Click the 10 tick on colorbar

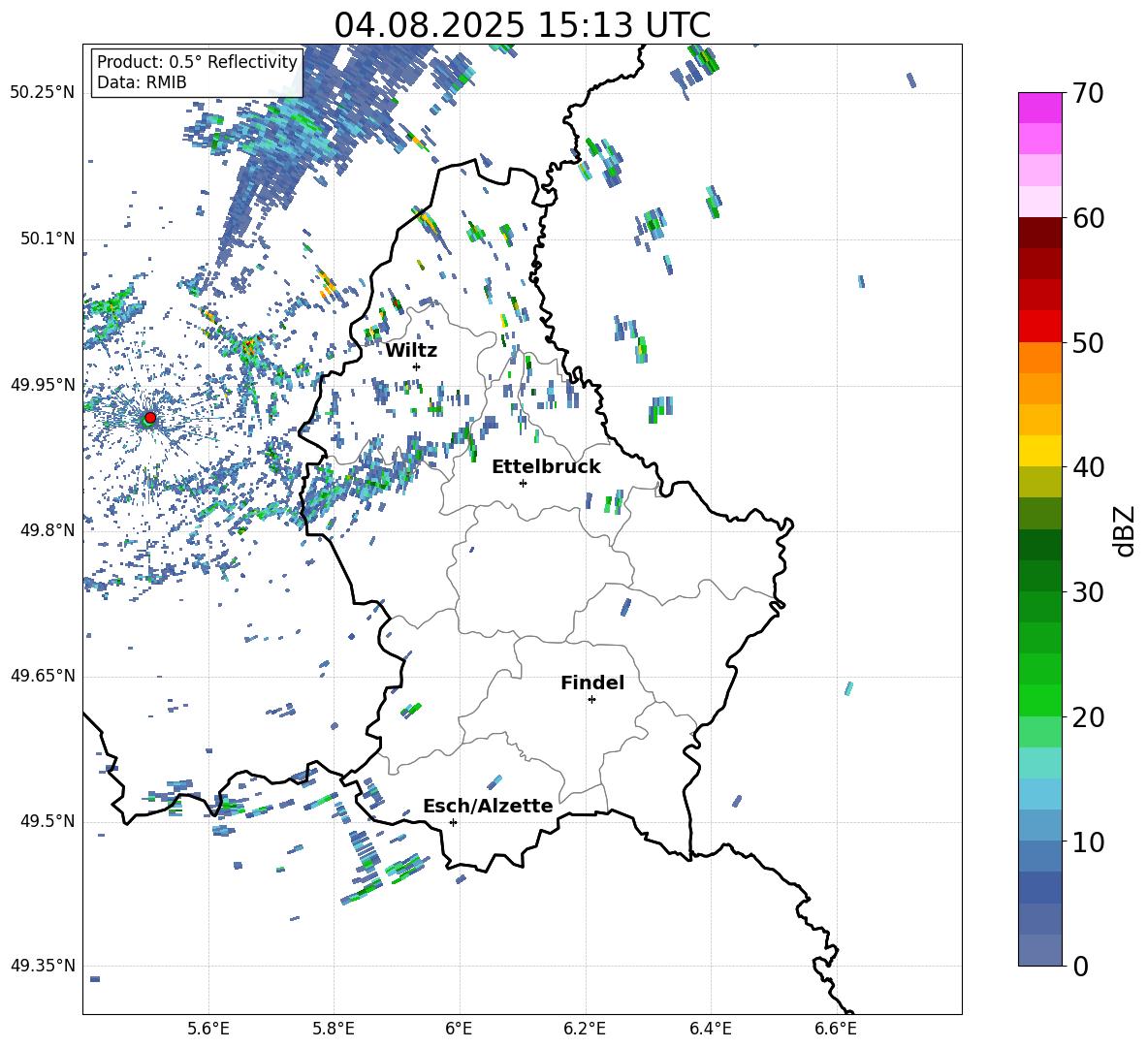coord(1088,842)
